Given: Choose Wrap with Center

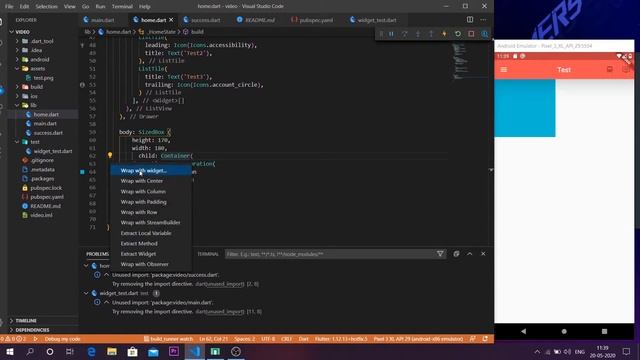Looking at the screenshot, I should pyautogui.click(x=142, y=181).
